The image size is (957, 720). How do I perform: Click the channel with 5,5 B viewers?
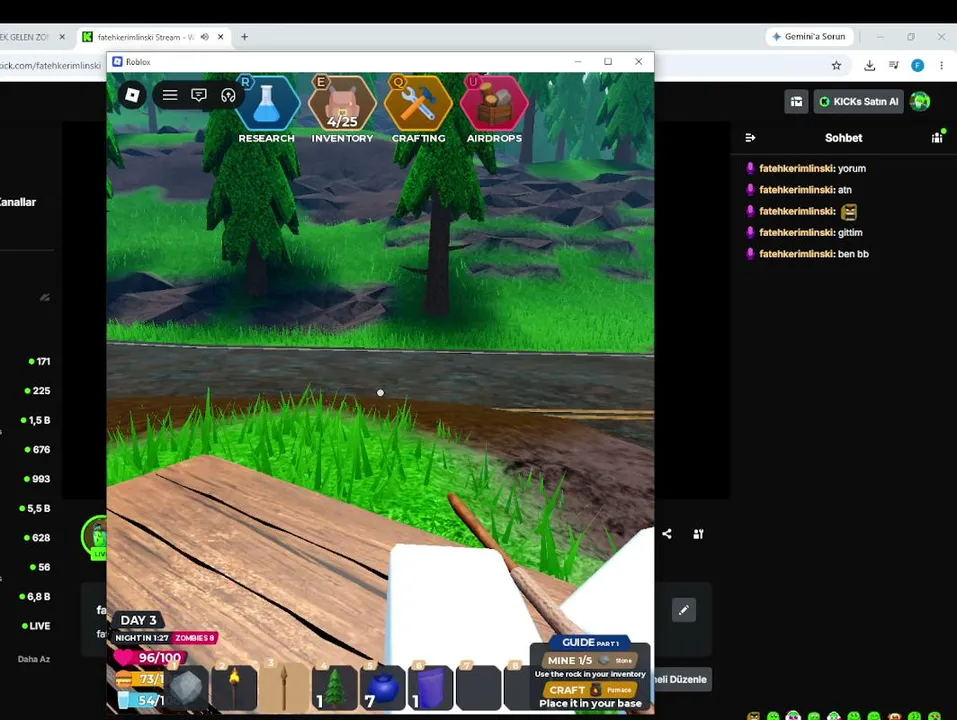point(35,508)
